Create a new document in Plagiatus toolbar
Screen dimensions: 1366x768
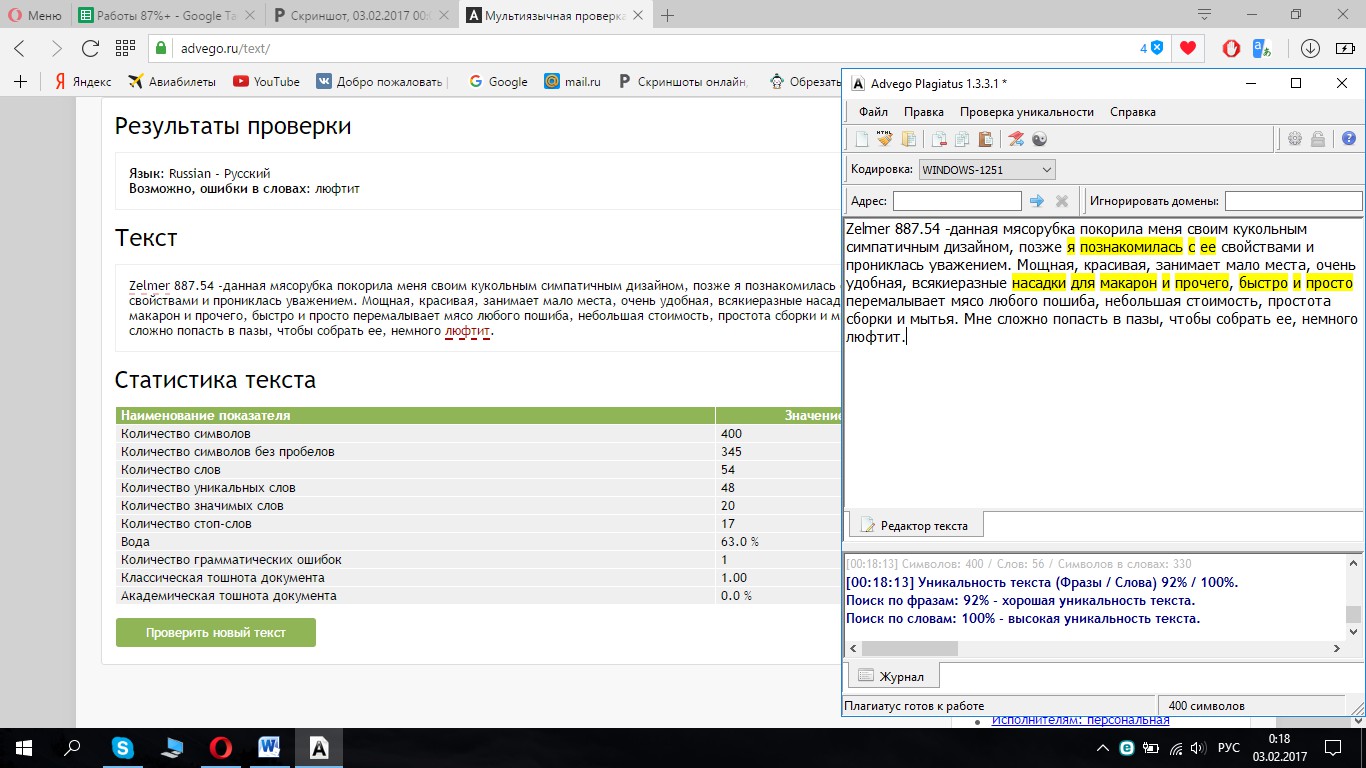pyautogui.click(x=861, y=139)
